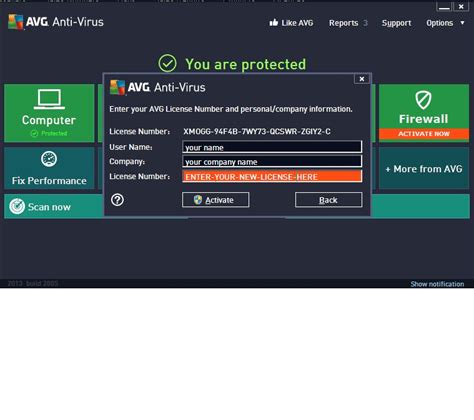Select the existing license number text XMOGG-94F4B

coord(257,131)
